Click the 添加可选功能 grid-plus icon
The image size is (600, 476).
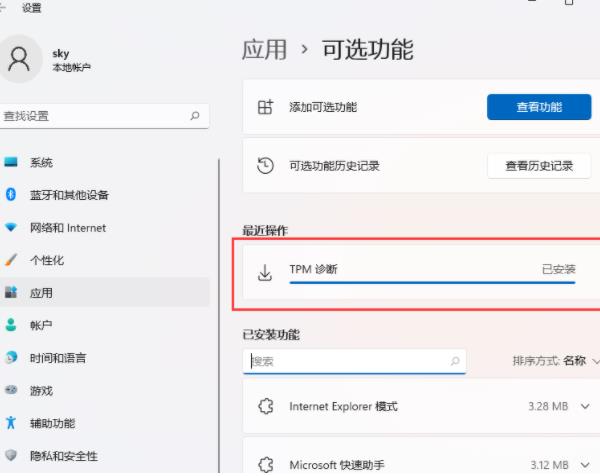point(266,107)
